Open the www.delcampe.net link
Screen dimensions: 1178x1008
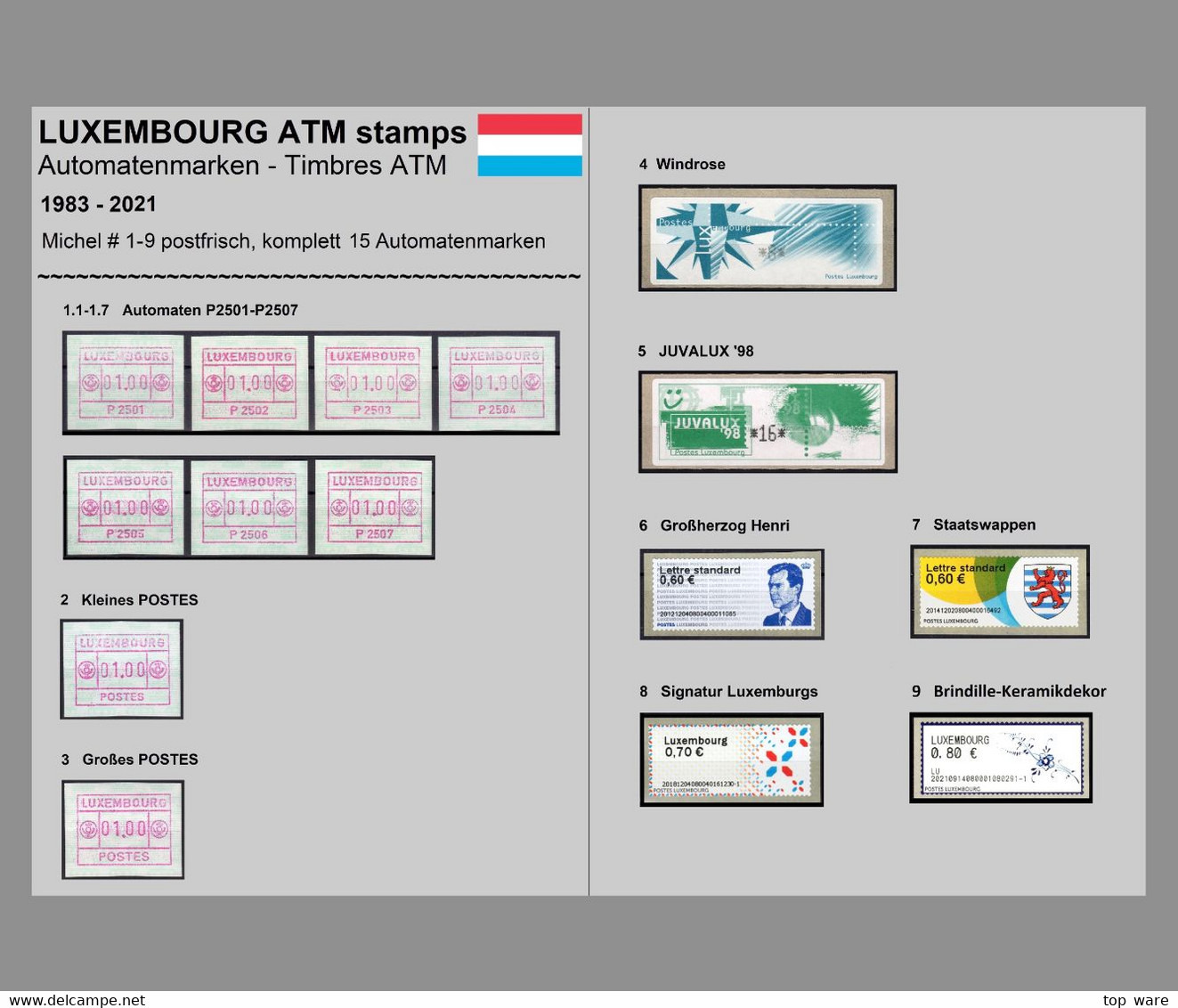coord(73,1000)
